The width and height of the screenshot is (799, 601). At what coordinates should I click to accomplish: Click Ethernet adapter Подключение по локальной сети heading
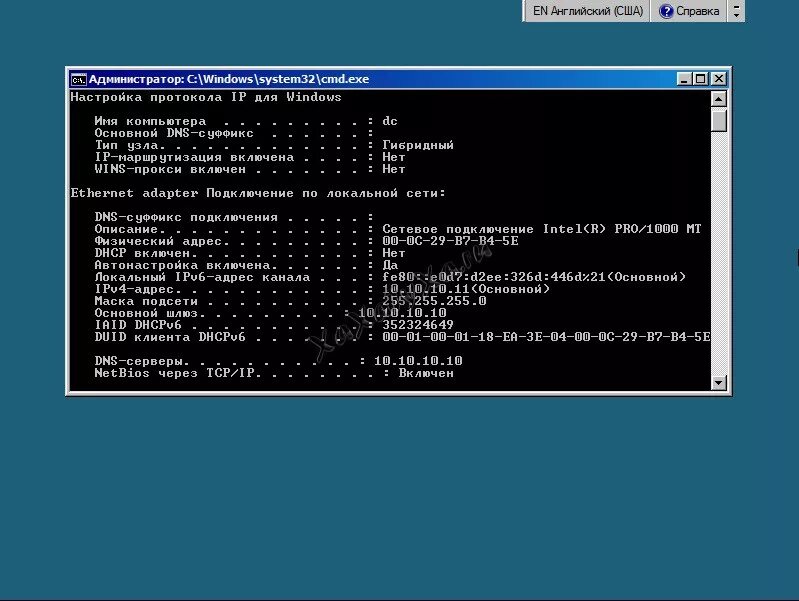258,193
